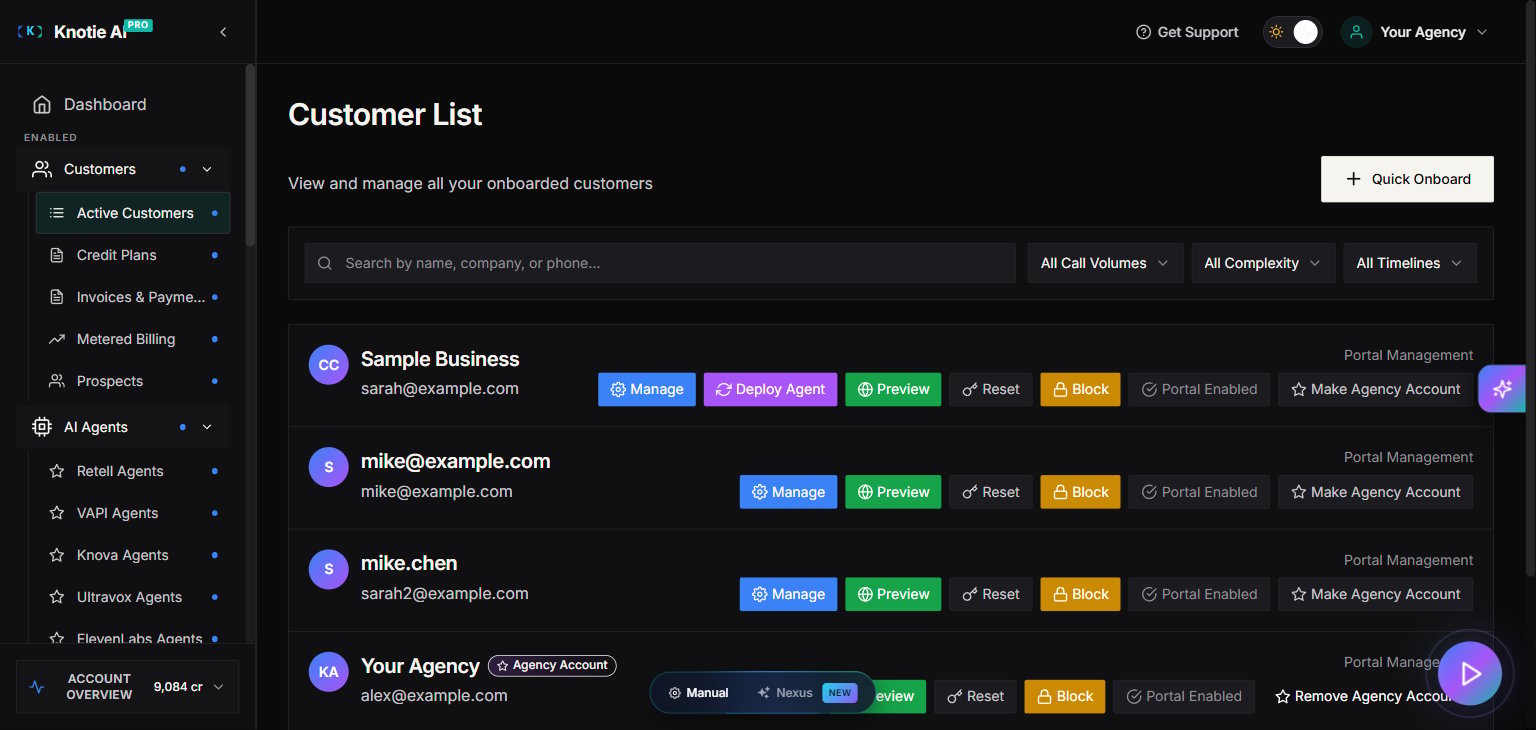Image resolution: width=1536 pixels, height=730 pixels.
Task: Collapse the AI Agents section chevron
Action: point(207,427)
